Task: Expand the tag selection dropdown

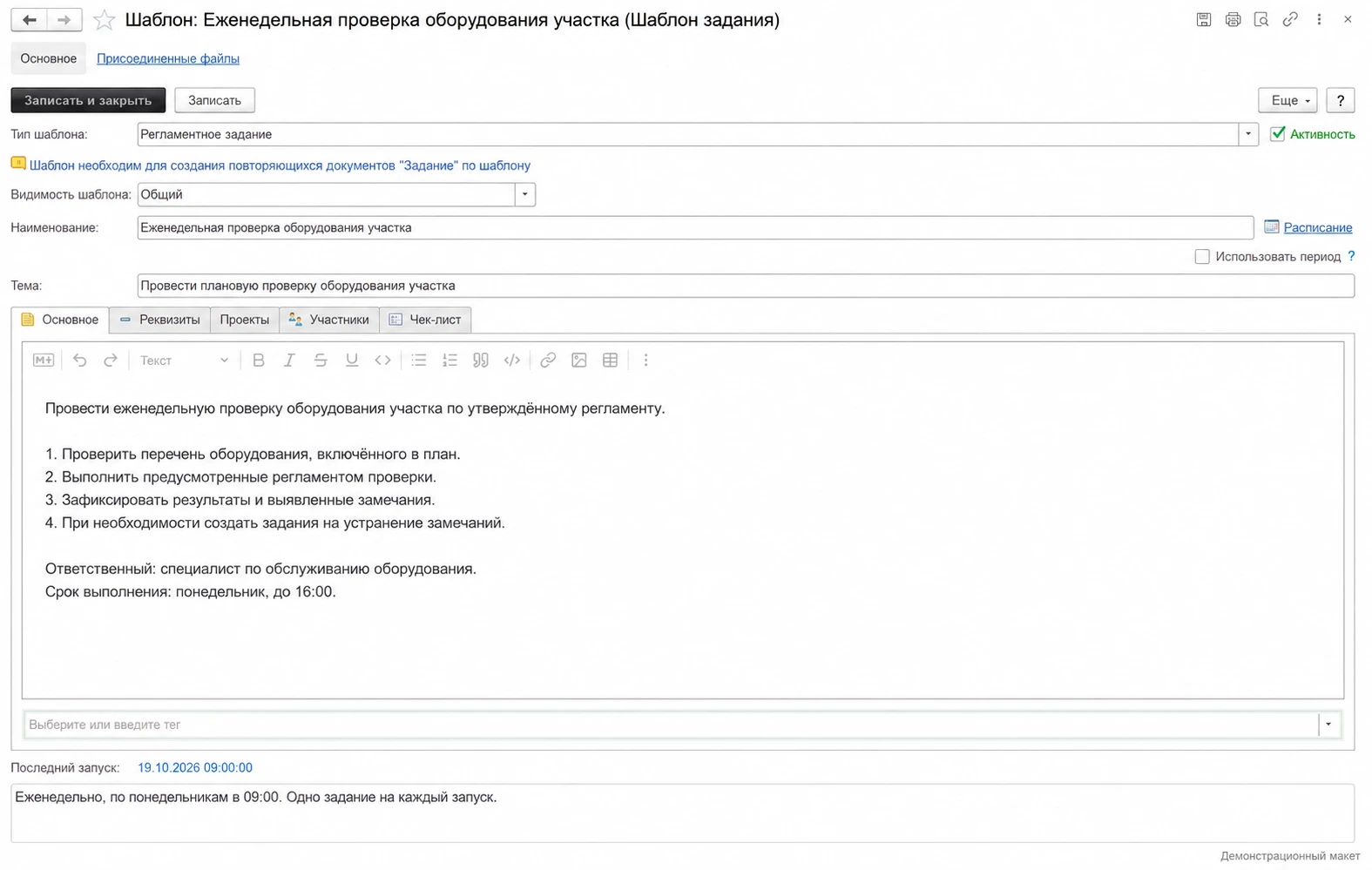Action: click(1328, 725)
